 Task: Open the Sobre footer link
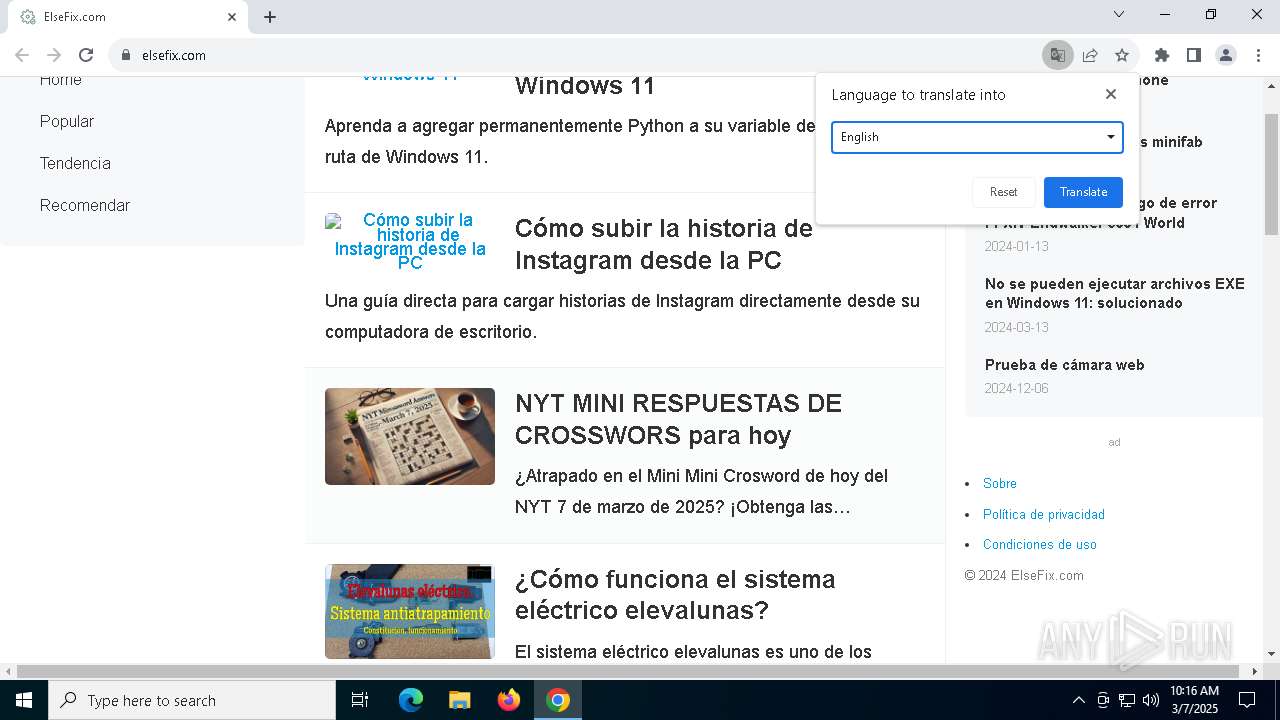click(x=999, y=483)
